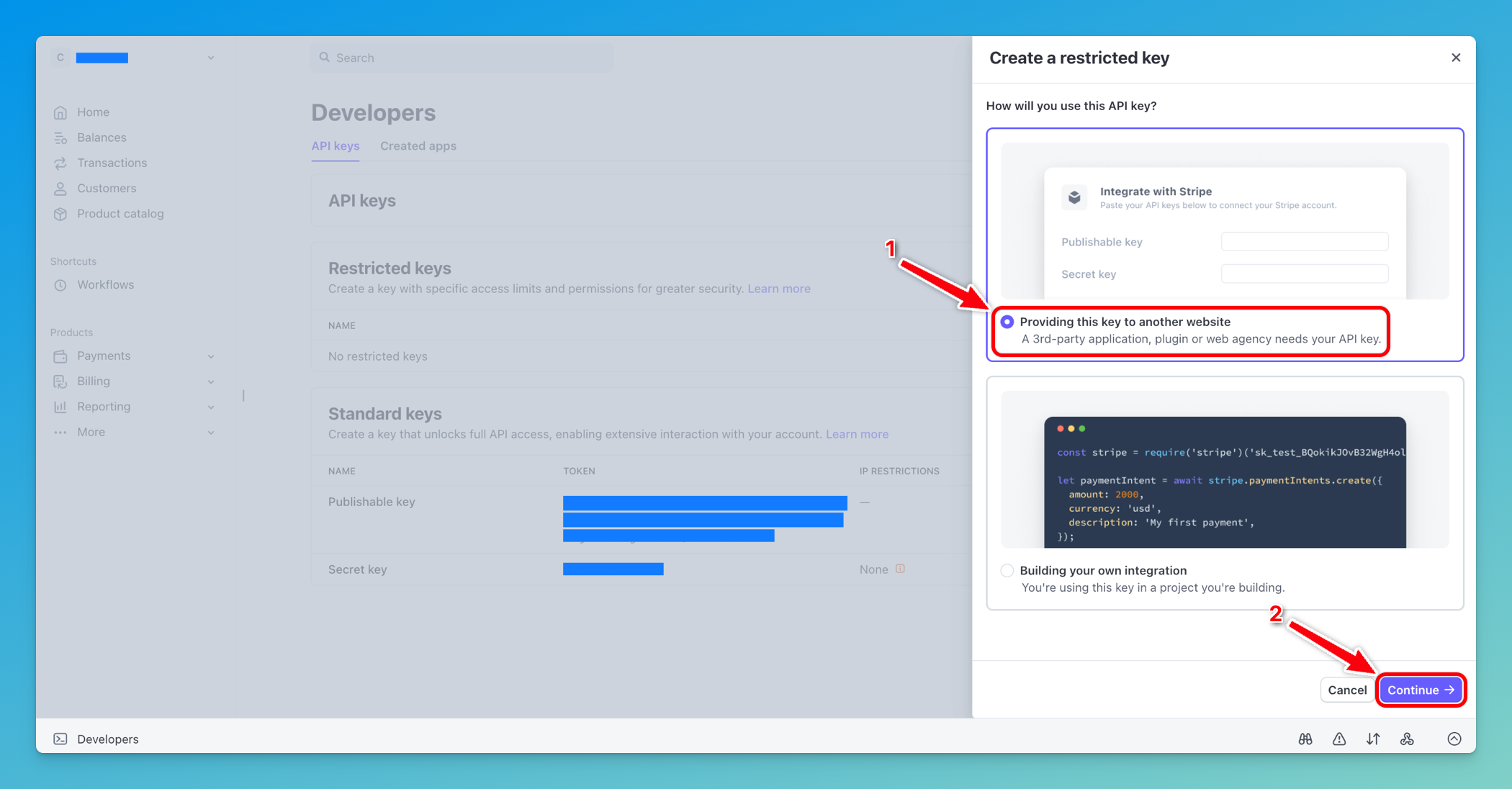1512x789 pixels.
Task: Select Balances from the sidebar
Action: [101, 137]
